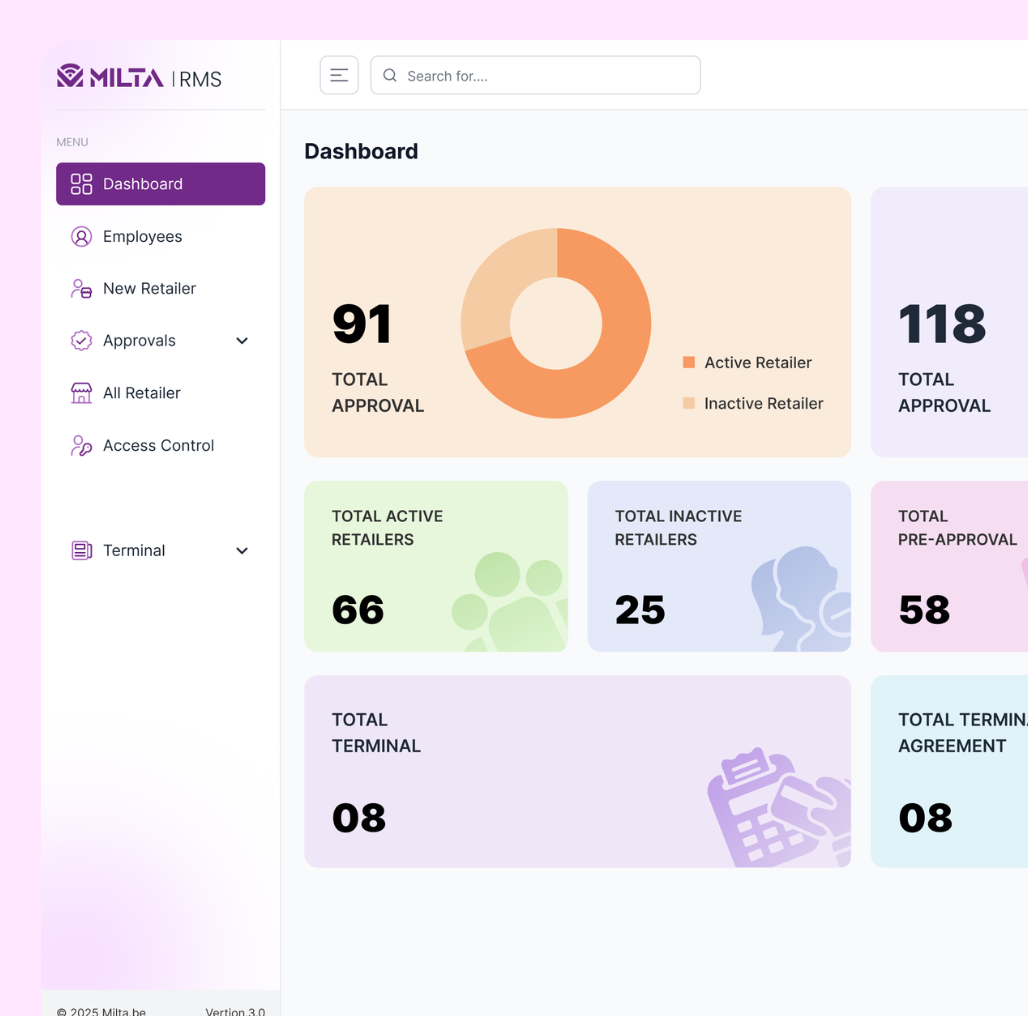Focus the 'Search for....' input field
The height and width of the screenshot is (1016, 1028).
pyautogui.click(x=535, y=75)
